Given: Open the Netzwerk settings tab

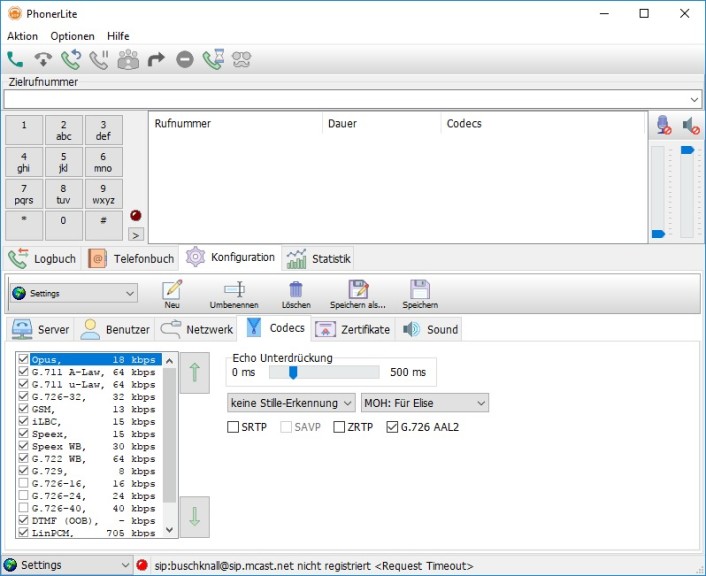Looking at the screenshot, I should 196,329.
